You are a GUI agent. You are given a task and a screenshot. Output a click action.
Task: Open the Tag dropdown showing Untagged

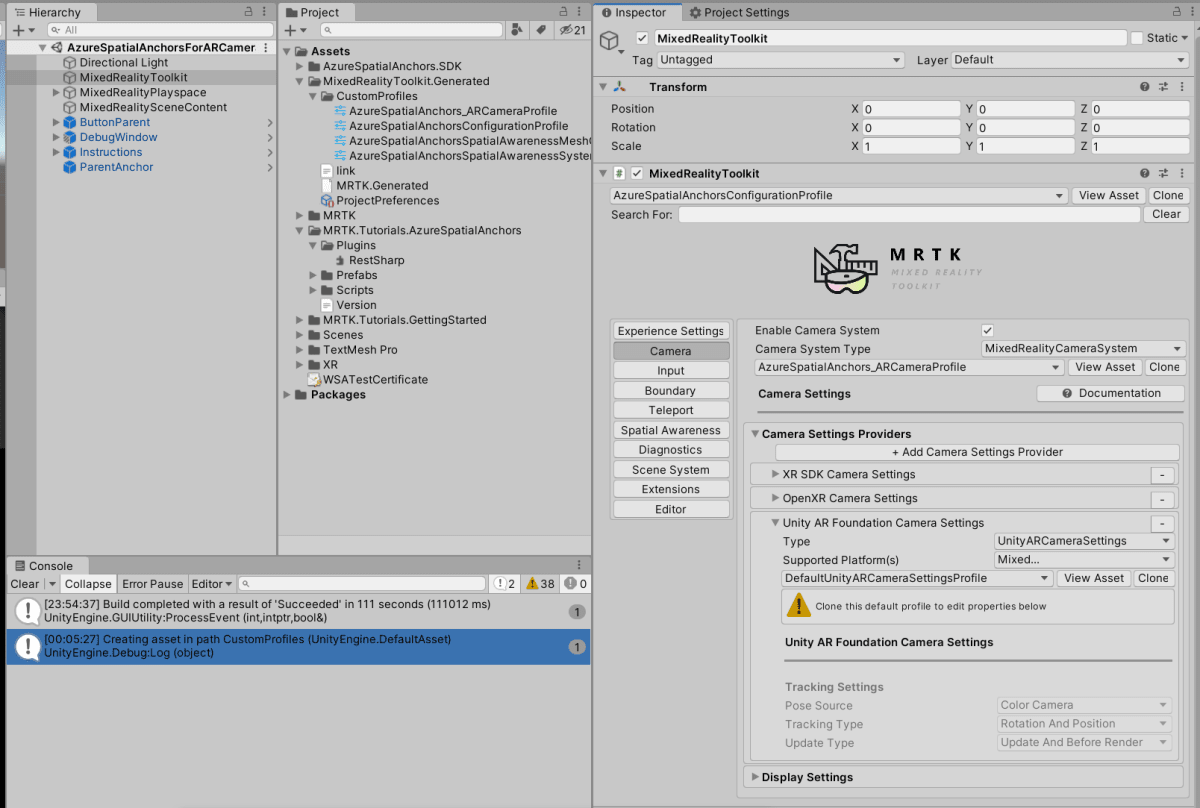(781, 60)
